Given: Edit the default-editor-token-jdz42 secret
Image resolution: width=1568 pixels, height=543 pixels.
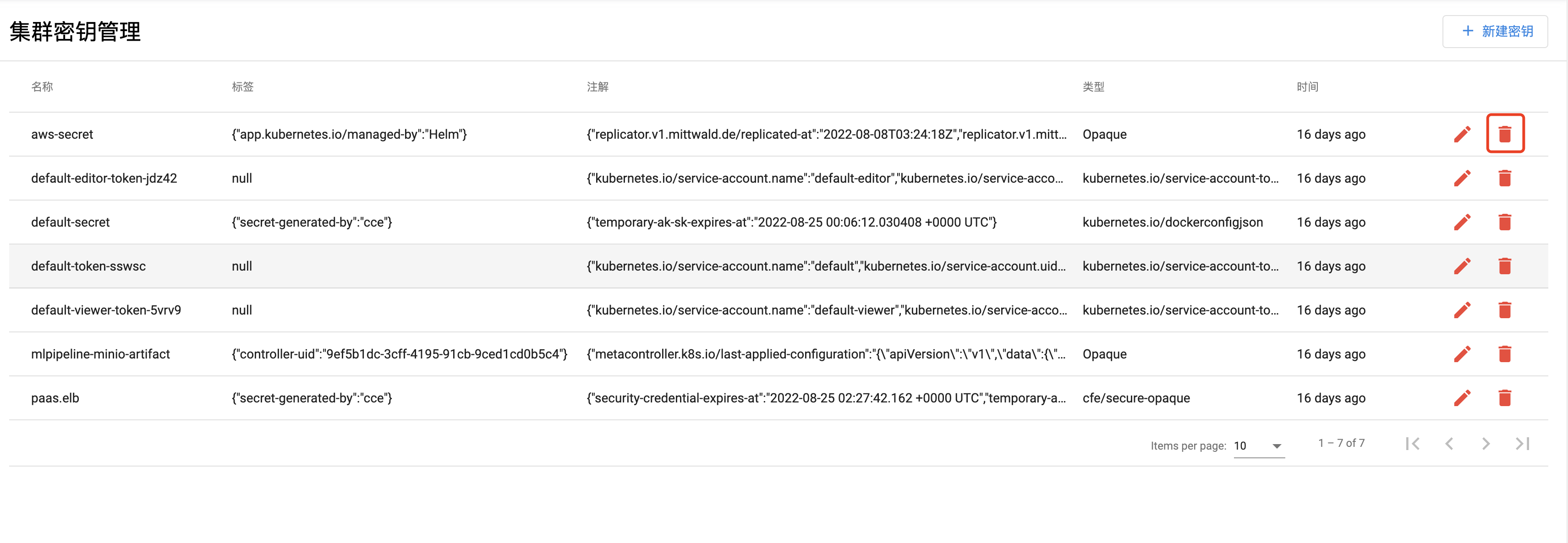Looking at the screenshot, I should 1462,178.
